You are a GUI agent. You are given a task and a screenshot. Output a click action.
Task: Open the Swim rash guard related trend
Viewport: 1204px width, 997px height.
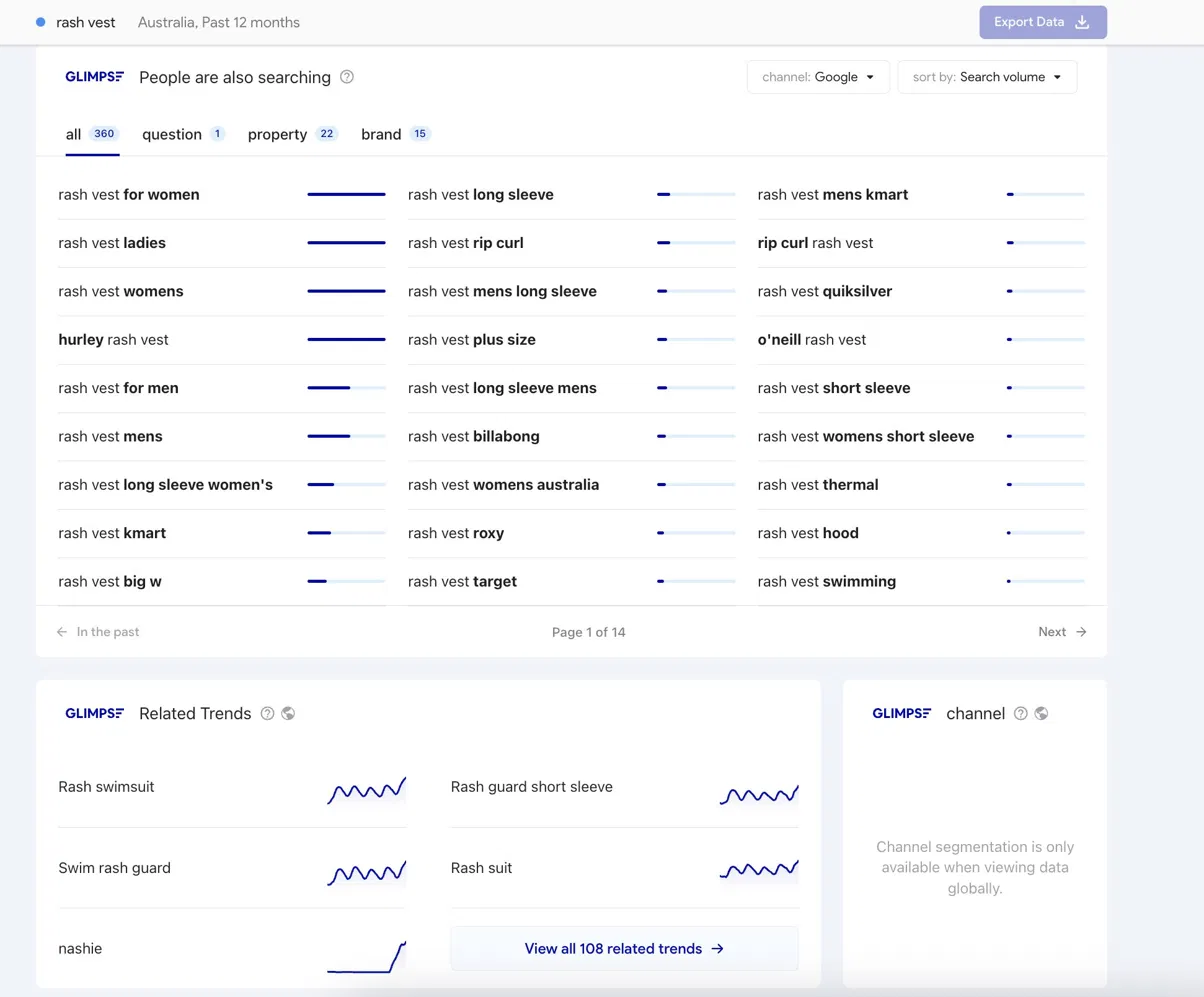[115, 868]
